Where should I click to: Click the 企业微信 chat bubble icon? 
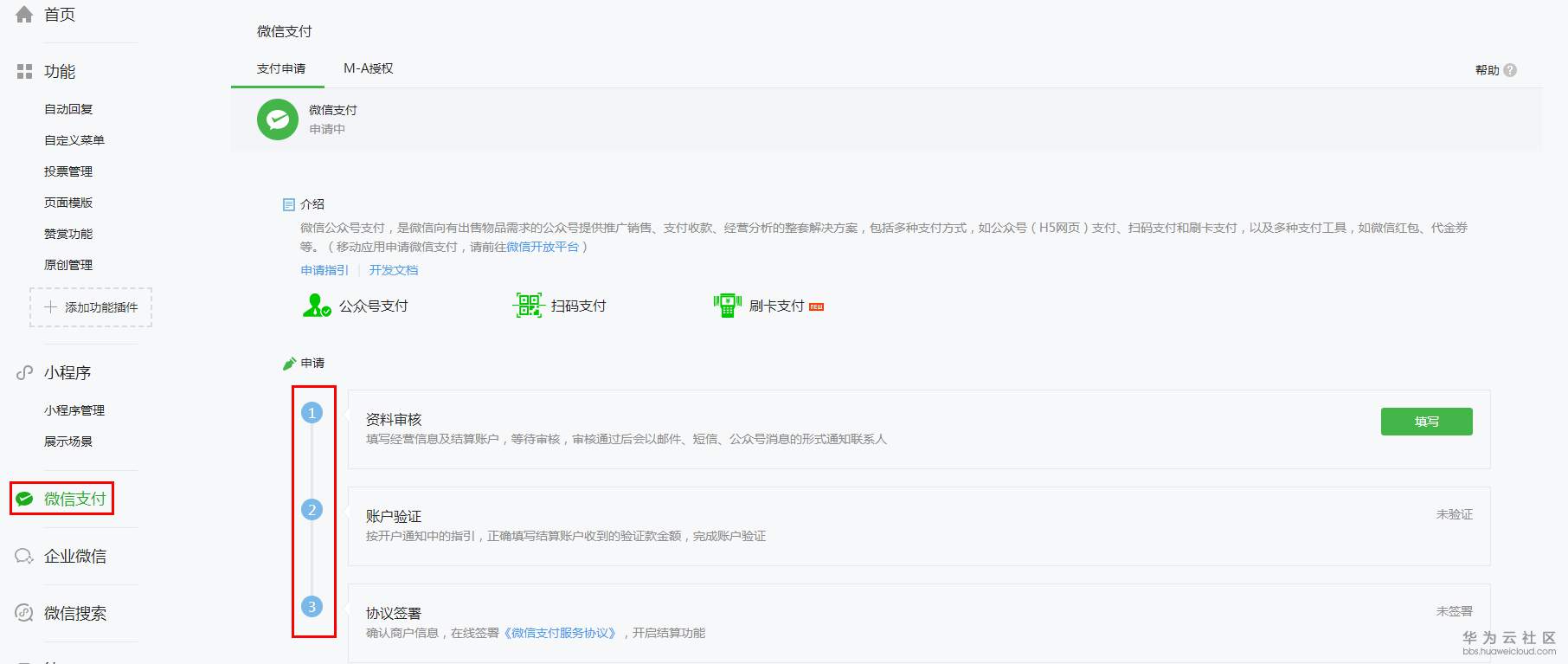[x=24, y=556]
